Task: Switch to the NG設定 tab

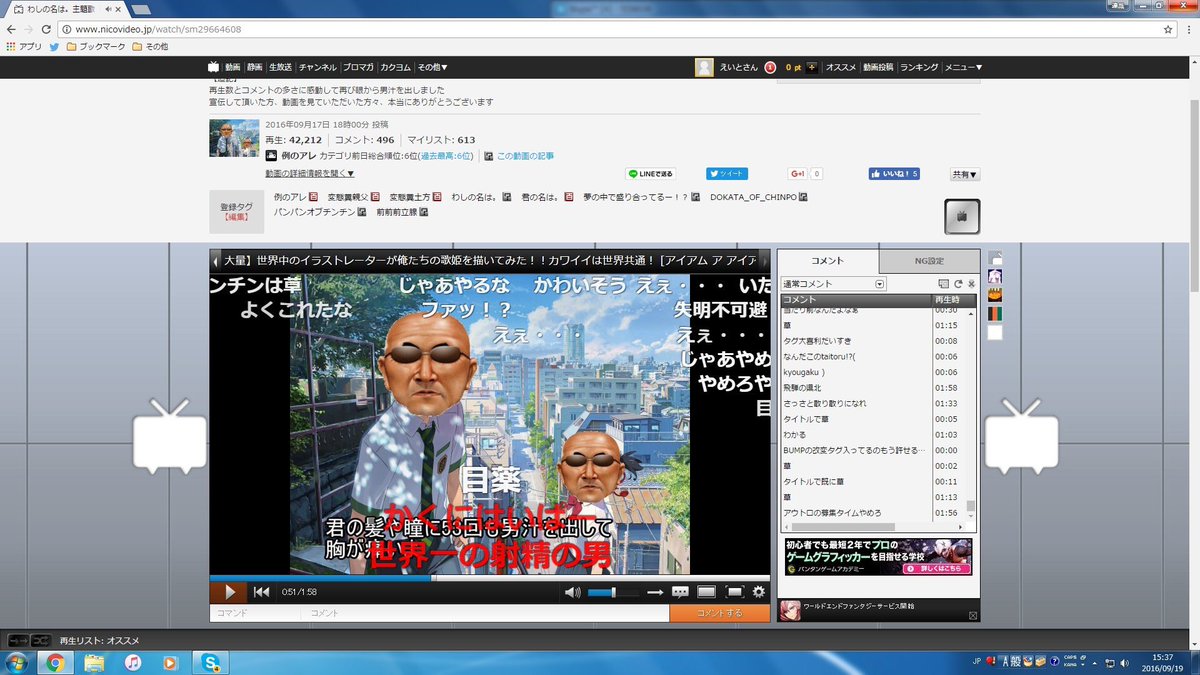Action: click(929, 260)
